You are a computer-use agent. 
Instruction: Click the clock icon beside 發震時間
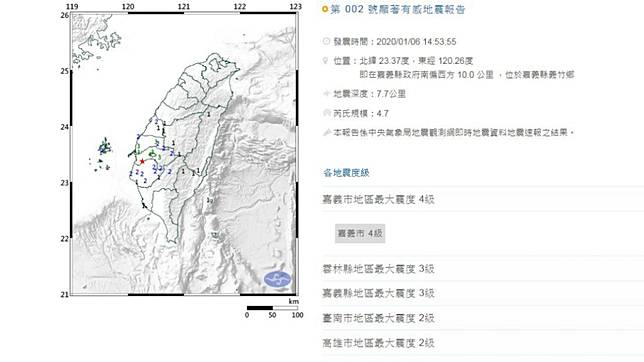[327, 41]
